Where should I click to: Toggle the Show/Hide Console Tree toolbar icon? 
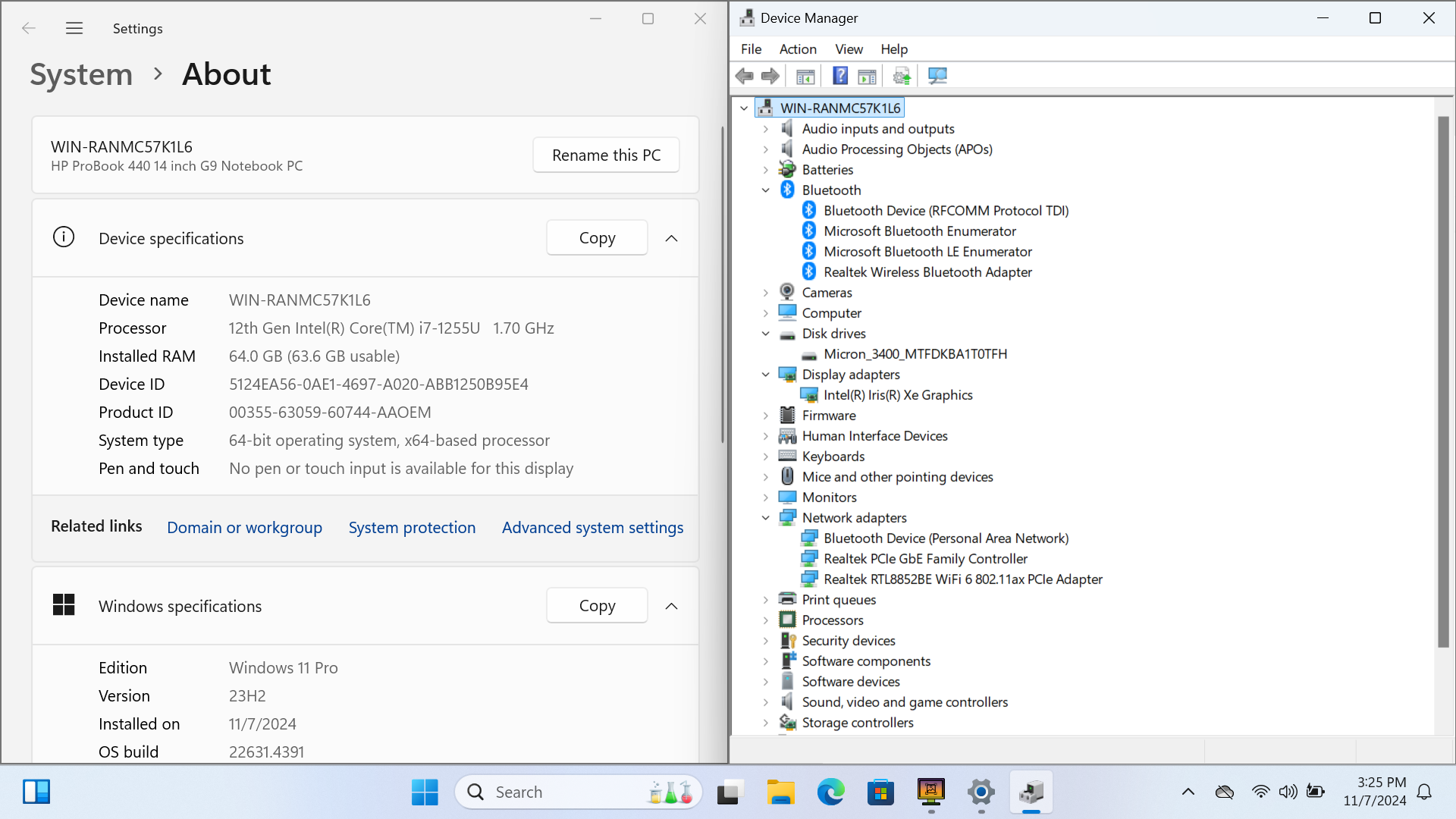tap(805, 76)
